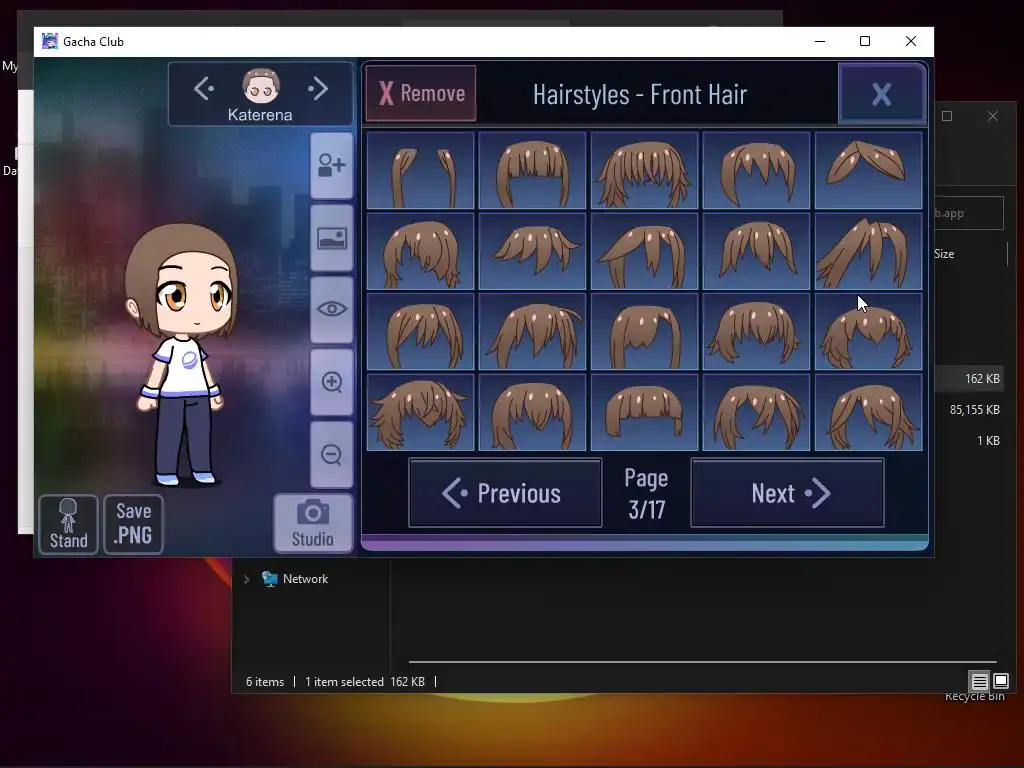The image size is (1024, 768).
Task: Select the second hairstyle in bottom row
Action: (532, 412)
